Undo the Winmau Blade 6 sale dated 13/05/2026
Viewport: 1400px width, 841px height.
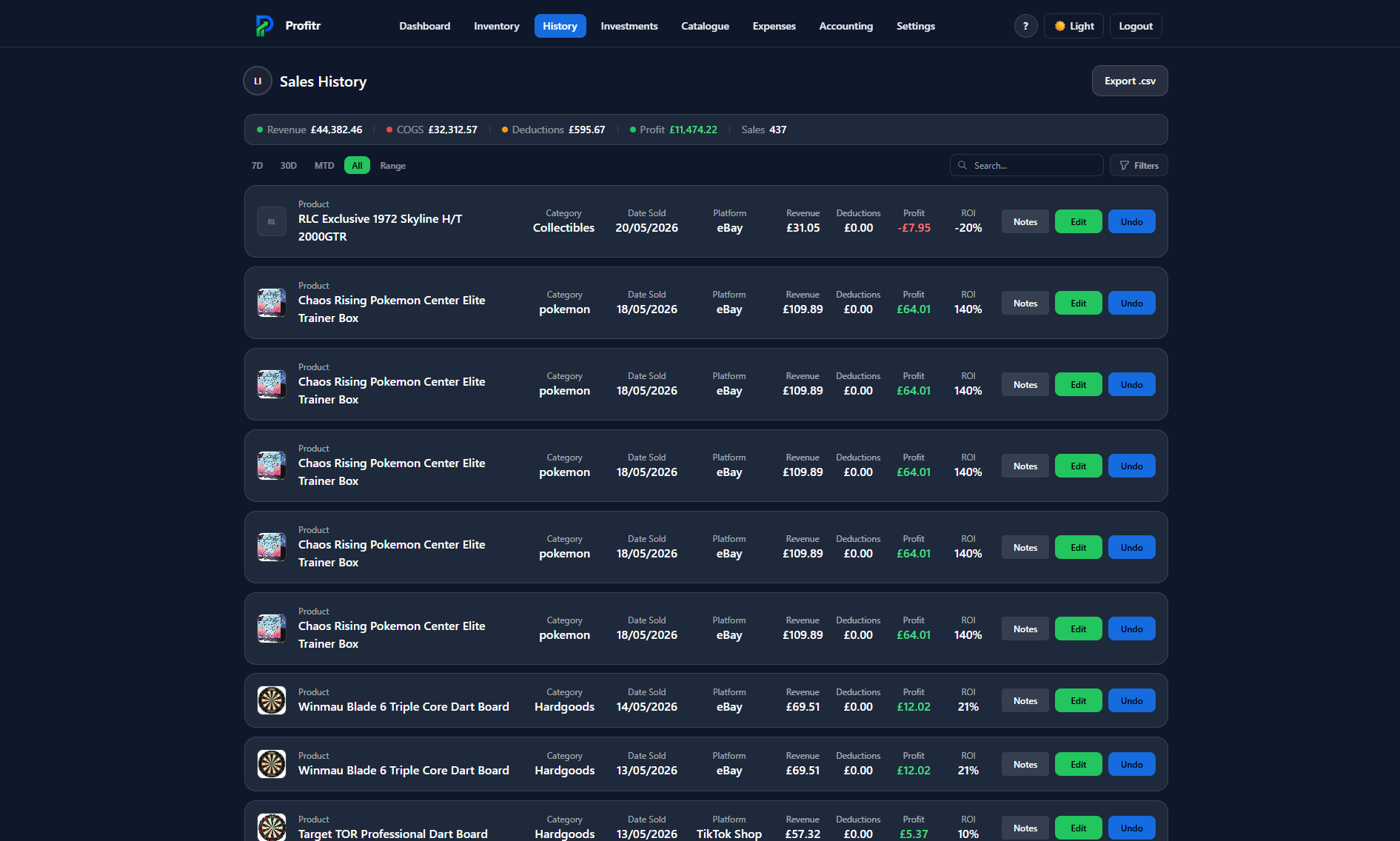[x=1131, y=764]
